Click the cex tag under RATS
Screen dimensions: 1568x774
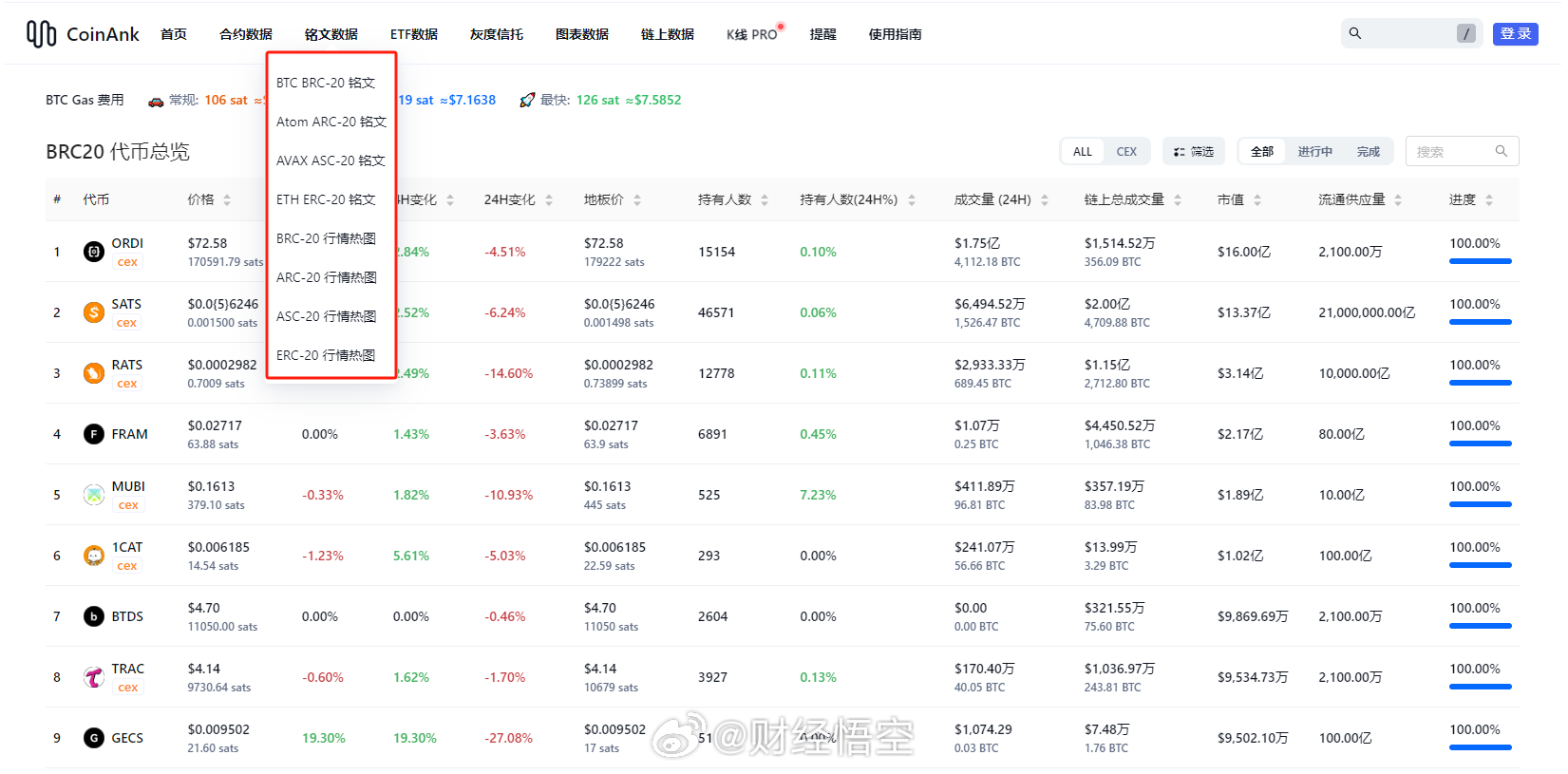[x=127, y=384]
